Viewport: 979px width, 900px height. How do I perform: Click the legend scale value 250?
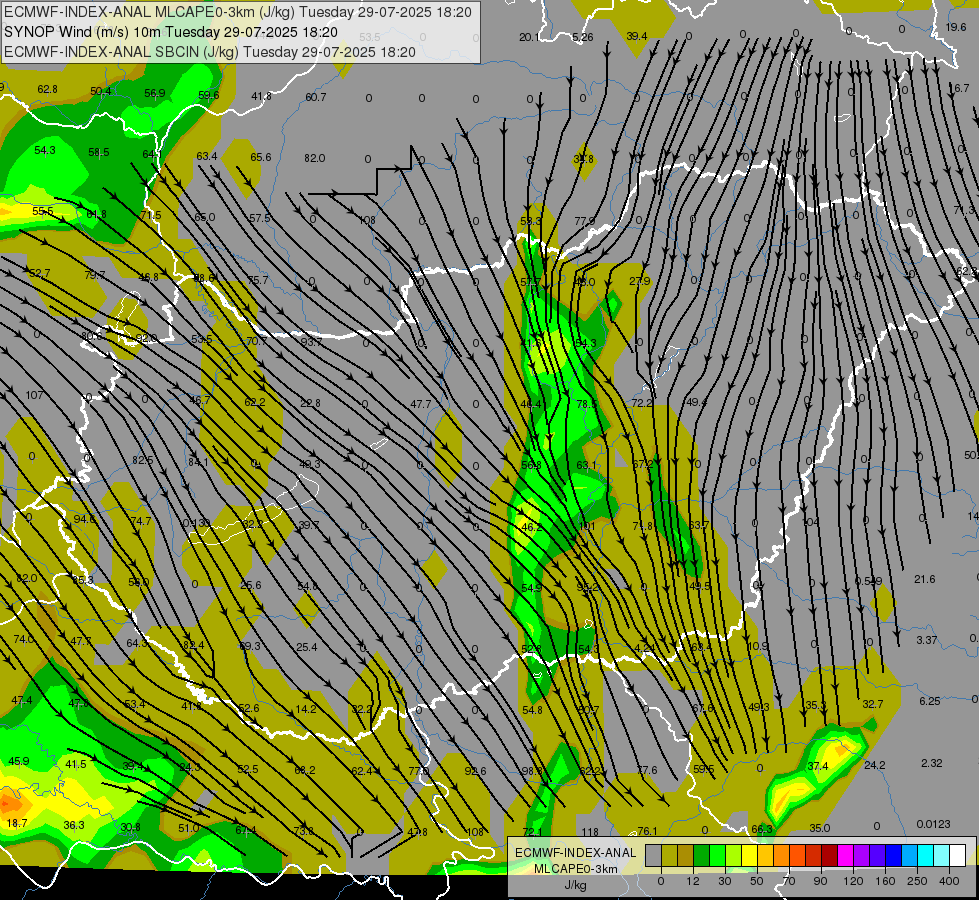917,881
